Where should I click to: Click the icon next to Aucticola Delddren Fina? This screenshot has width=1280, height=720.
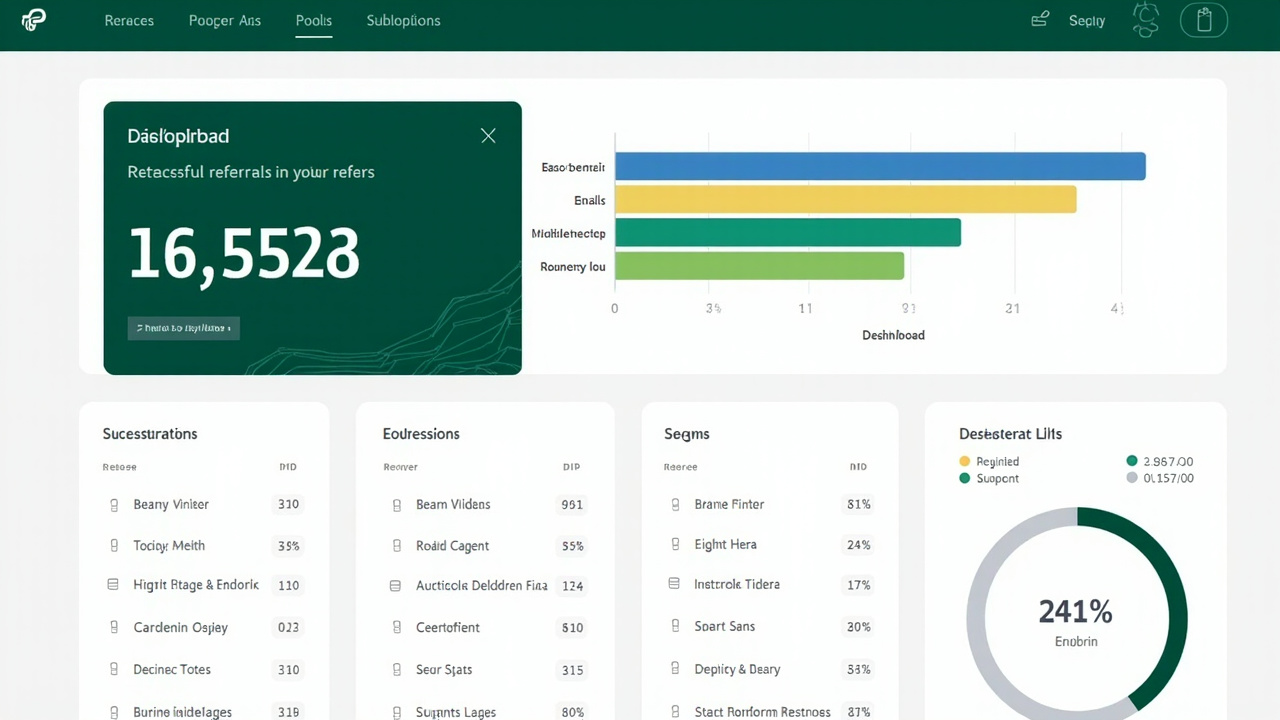point(396,585)
